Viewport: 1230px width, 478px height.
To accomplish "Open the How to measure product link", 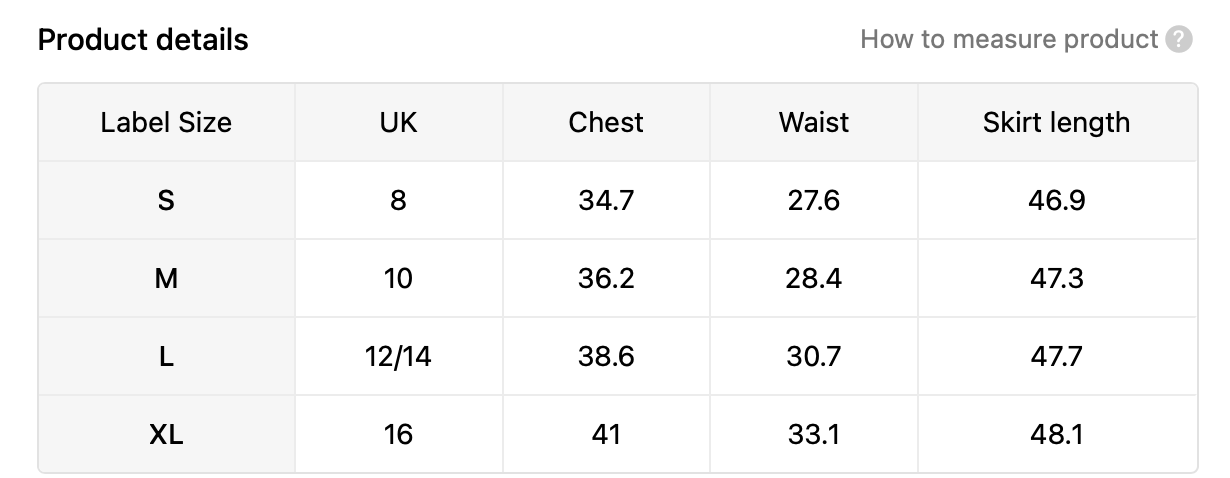I will 1009,40.
